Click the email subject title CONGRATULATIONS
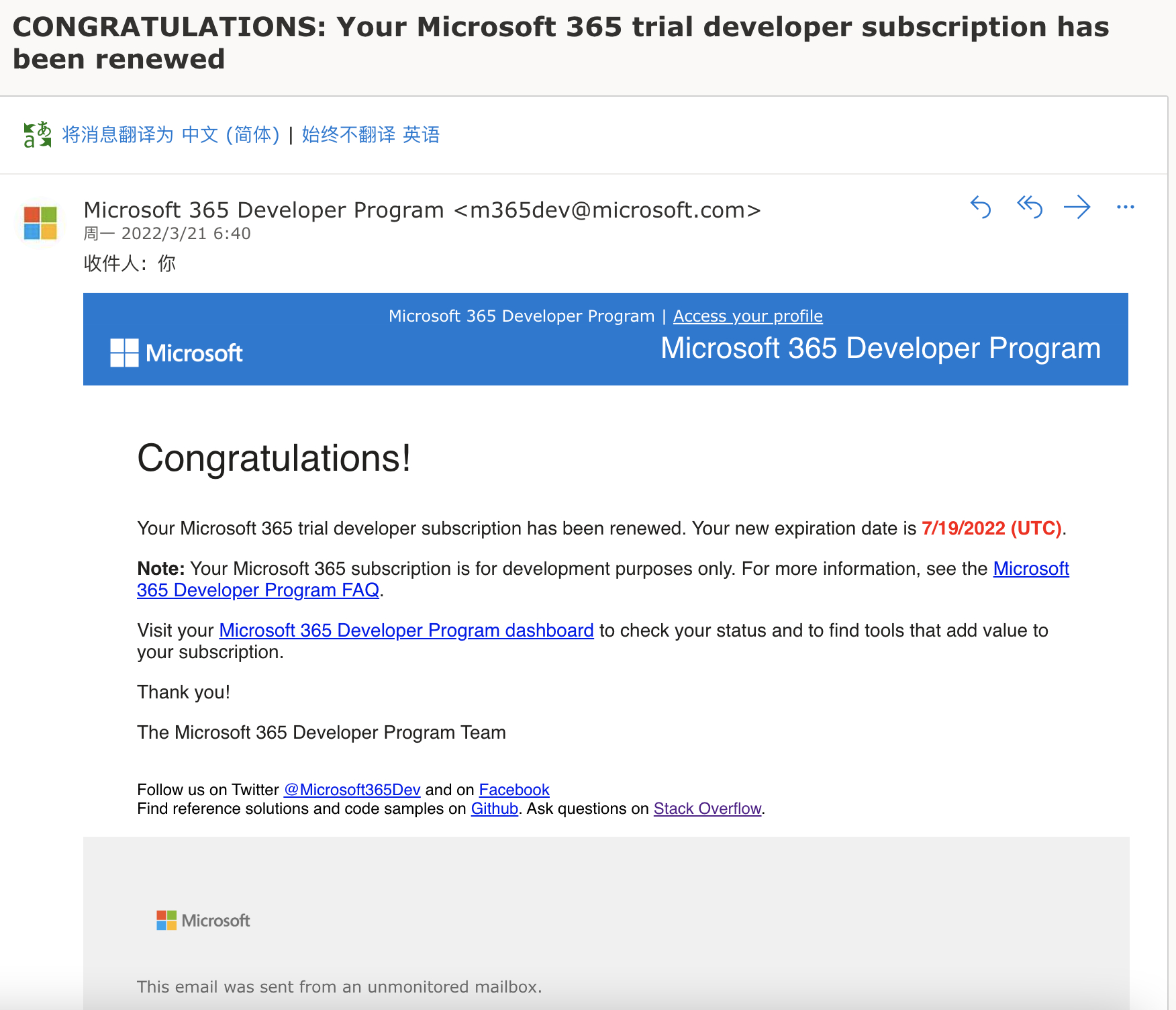The width and height of the screenshot is (1176, 1010). [x=560, y=43]
